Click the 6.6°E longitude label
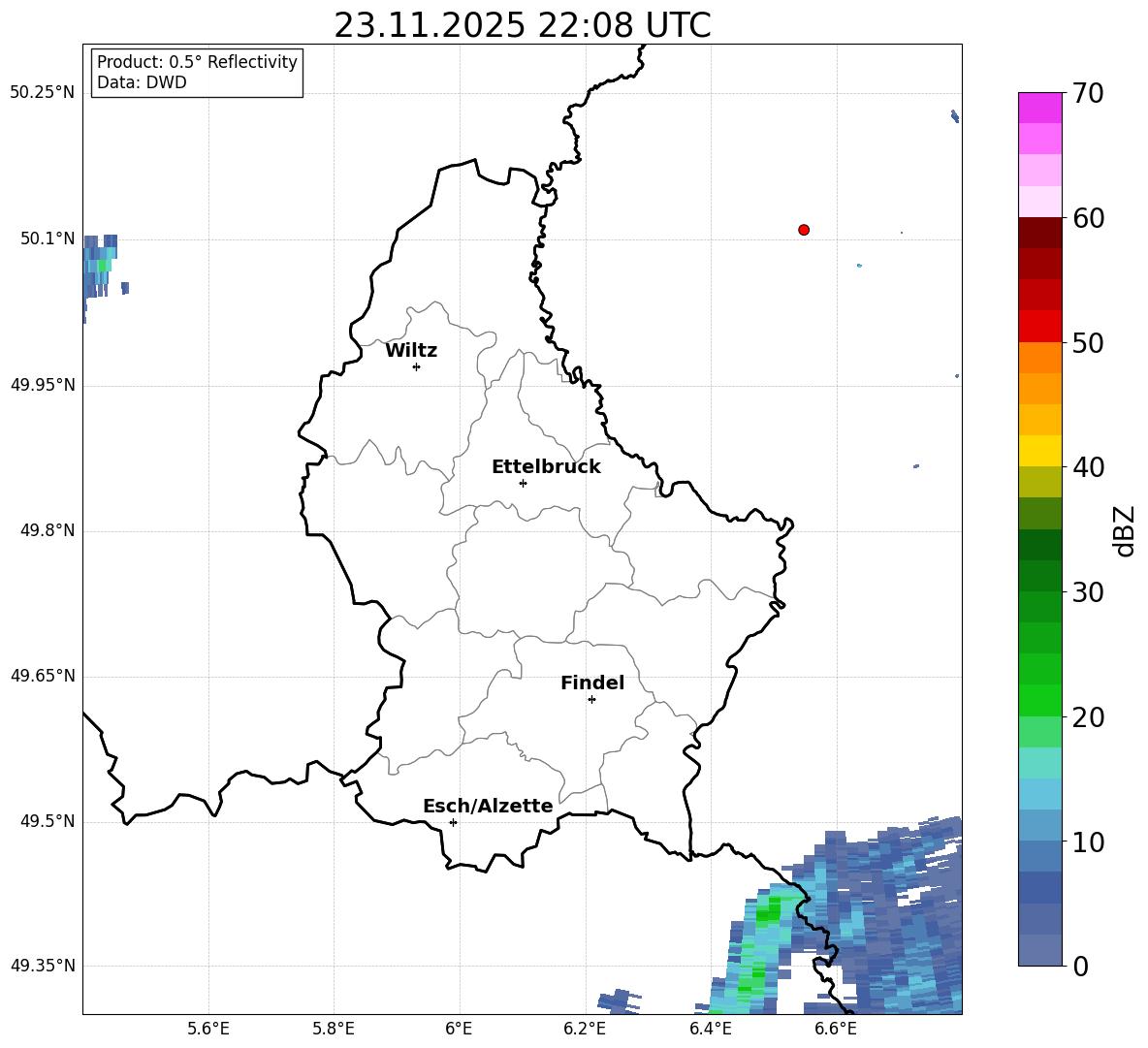The height and width of the screenshot is (1048, 1148). click(x=836, y=1029)
